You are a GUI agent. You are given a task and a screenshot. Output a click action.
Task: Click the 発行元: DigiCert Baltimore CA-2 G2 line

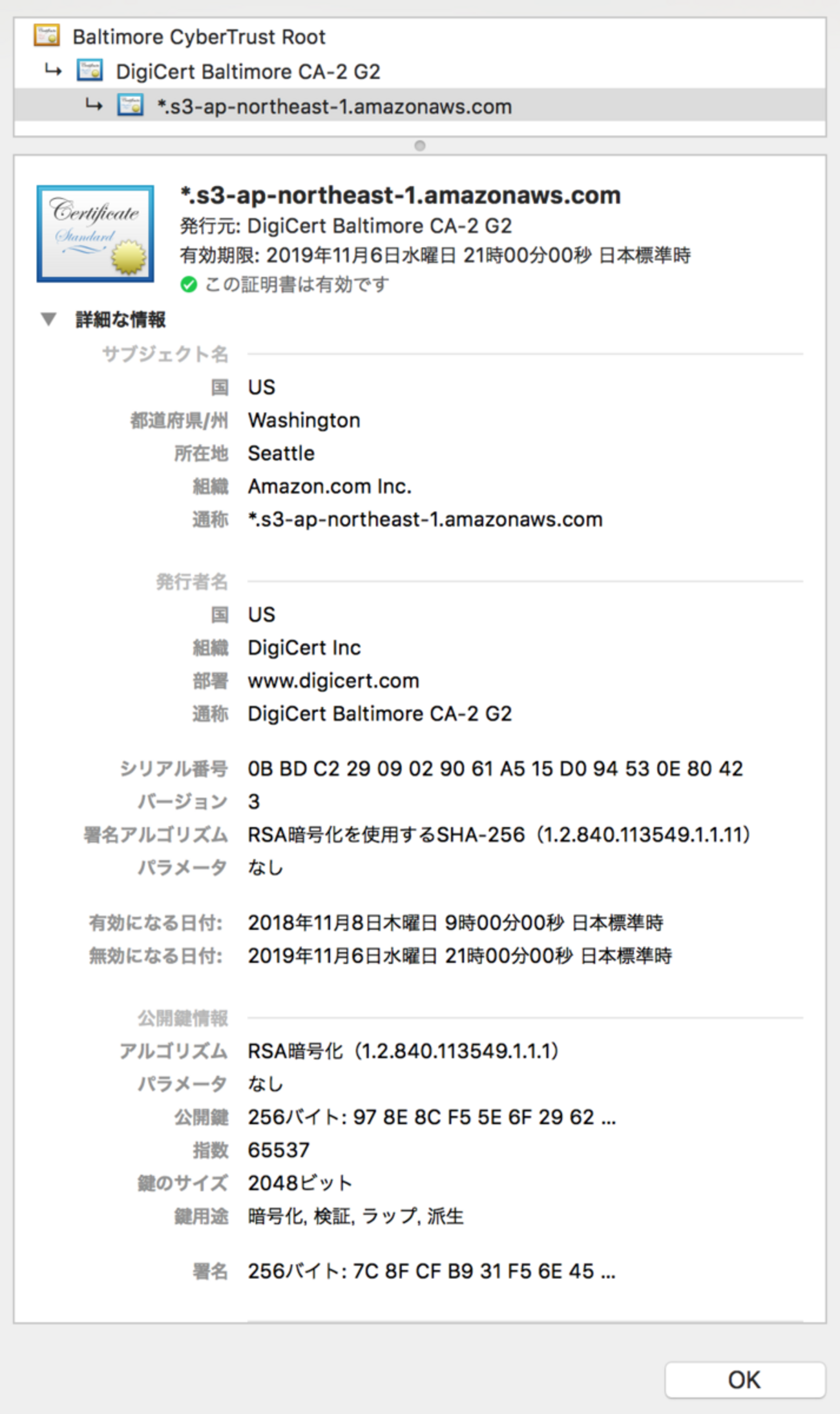coord(346,226)
